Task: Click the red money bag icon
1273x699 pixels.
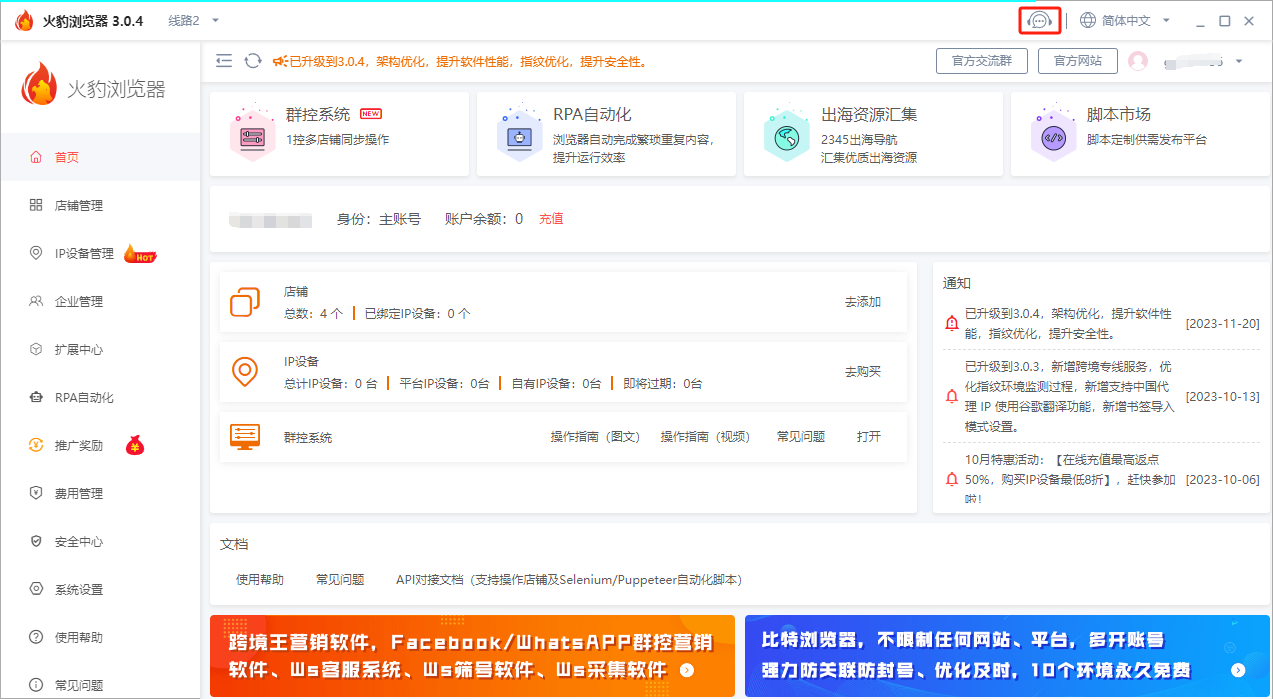Action: [135, 445]
